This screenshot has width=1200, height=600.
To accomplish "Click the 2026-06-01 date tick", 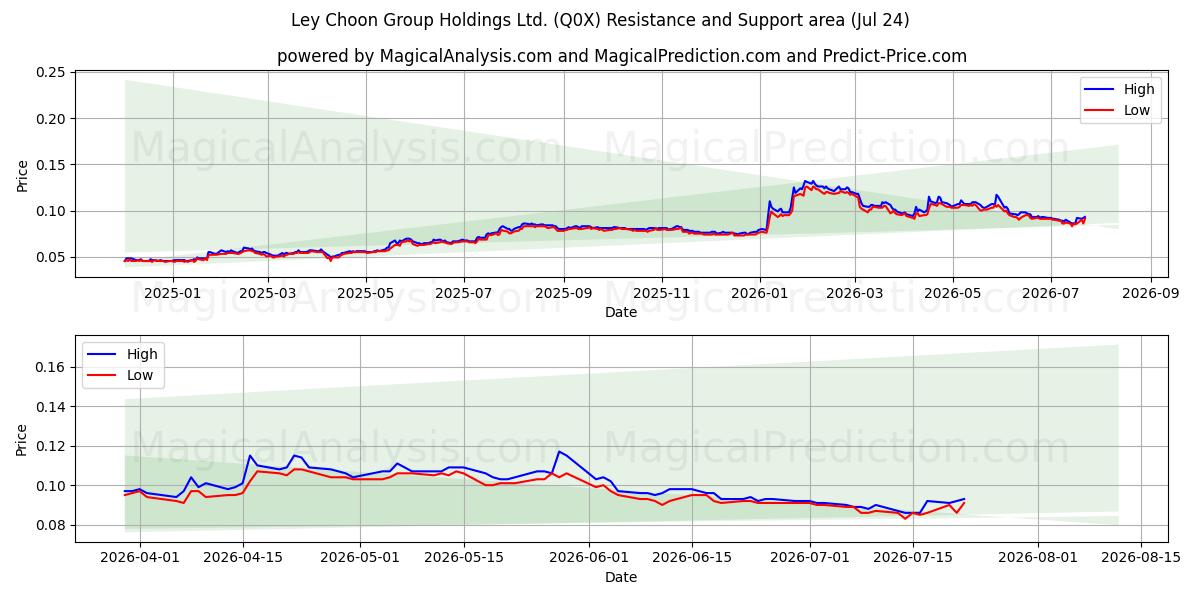I will 589,558.
